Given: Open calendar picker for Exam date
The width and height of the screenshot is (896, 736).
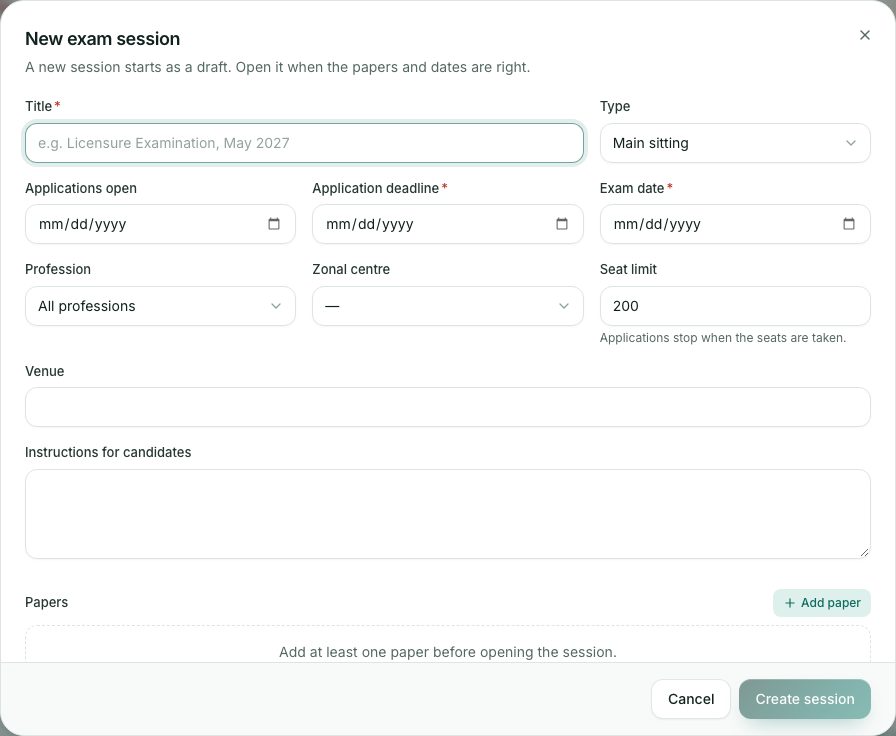Looking at the screenshot, I should [x=849, y=224].
